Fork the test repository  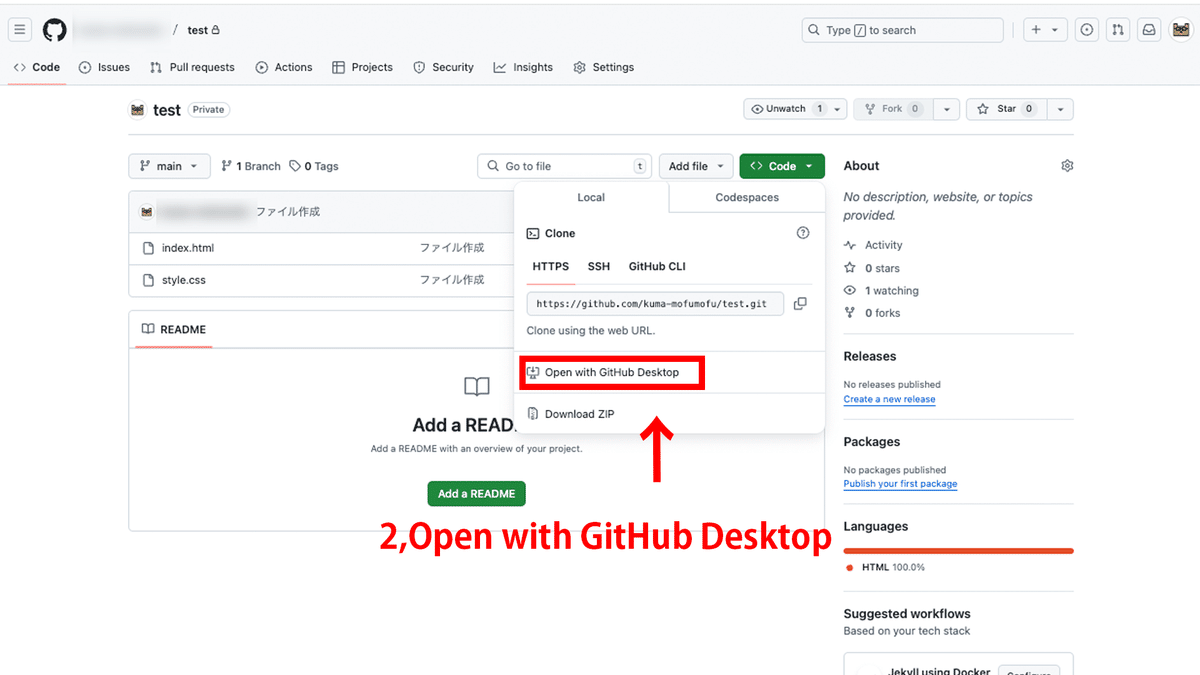click(893, 109)
